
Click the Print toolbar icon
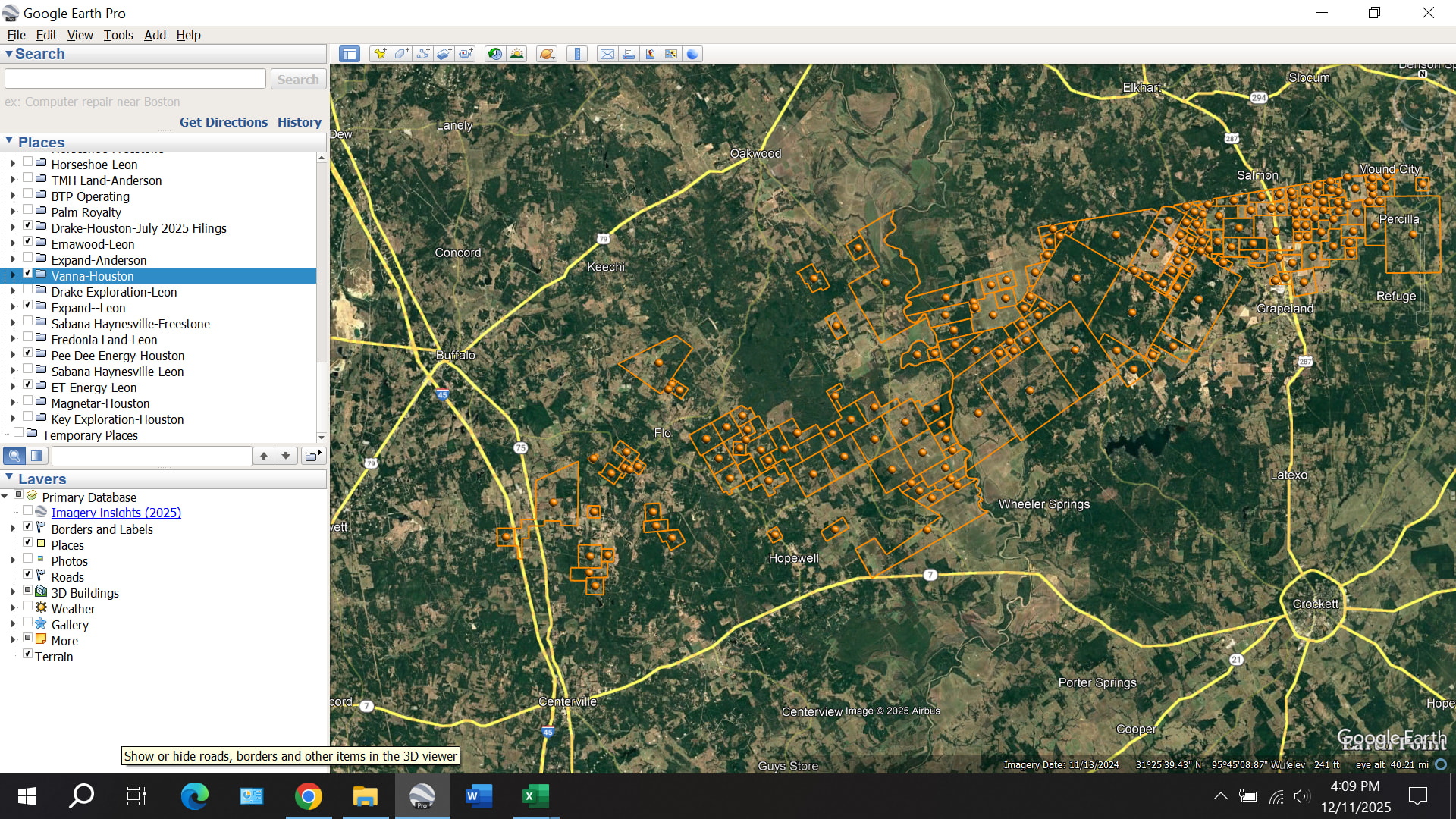click(x=629, y=54)
